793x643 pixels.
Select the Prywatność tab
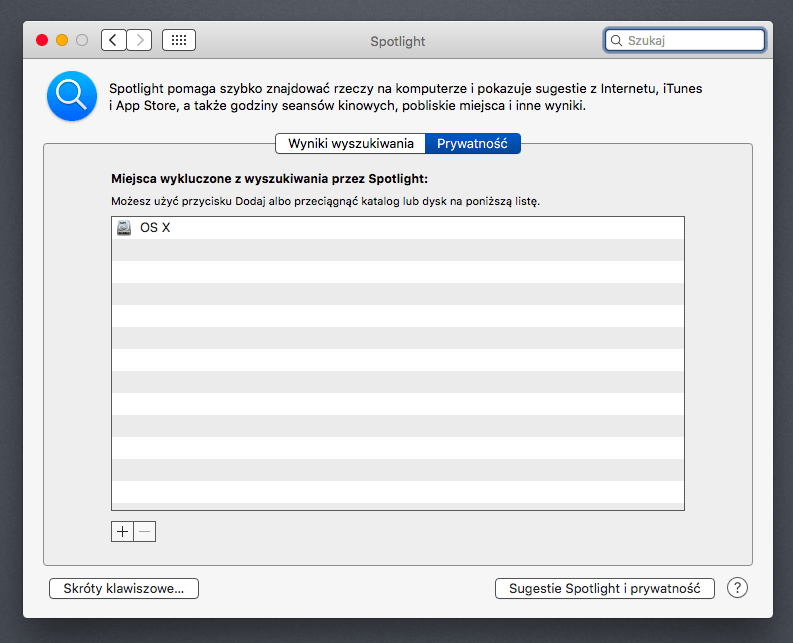[472, 143]
